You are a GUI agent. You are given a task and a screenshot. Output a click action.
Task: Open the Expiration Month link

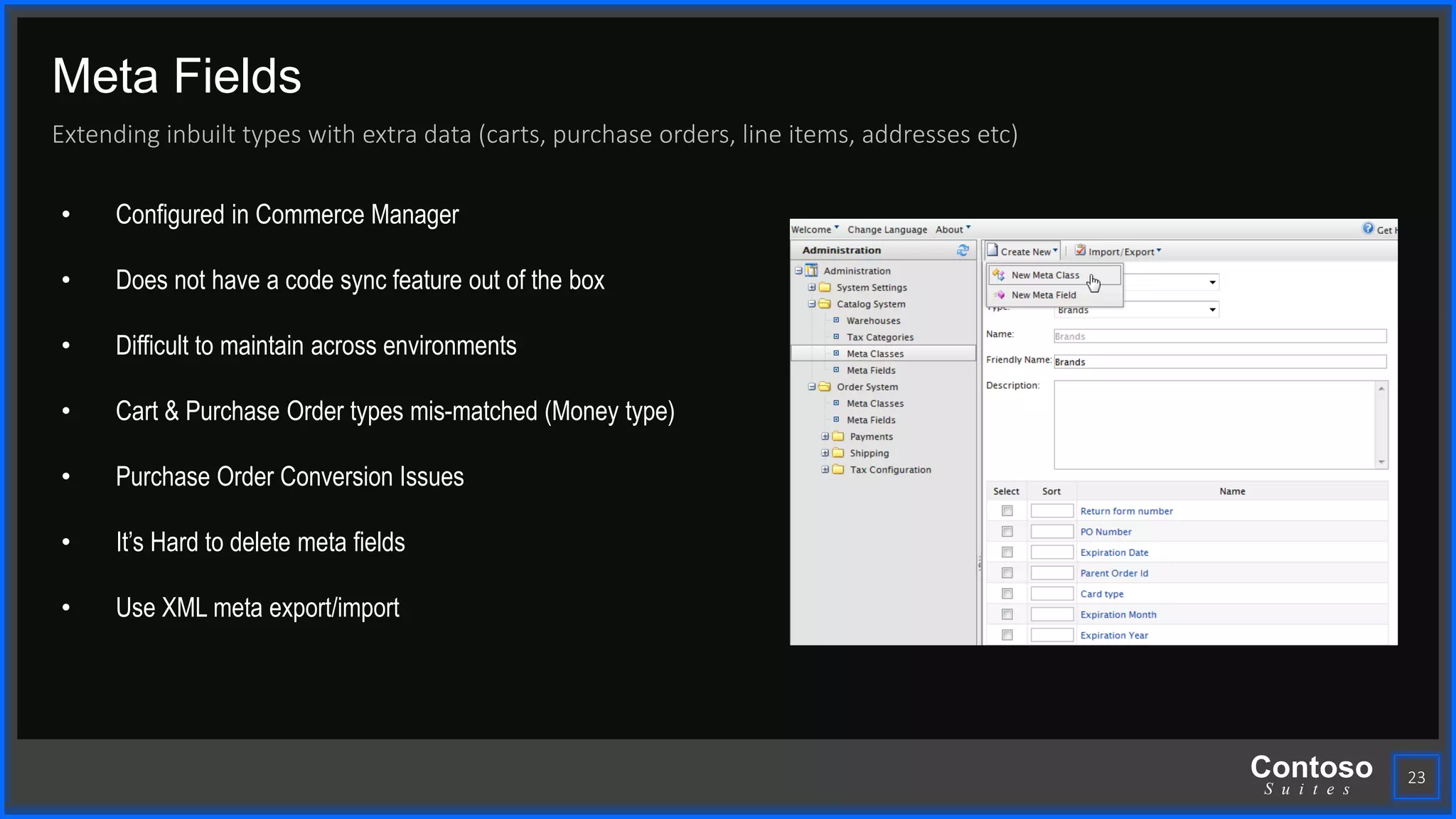tap(1118, 614)
